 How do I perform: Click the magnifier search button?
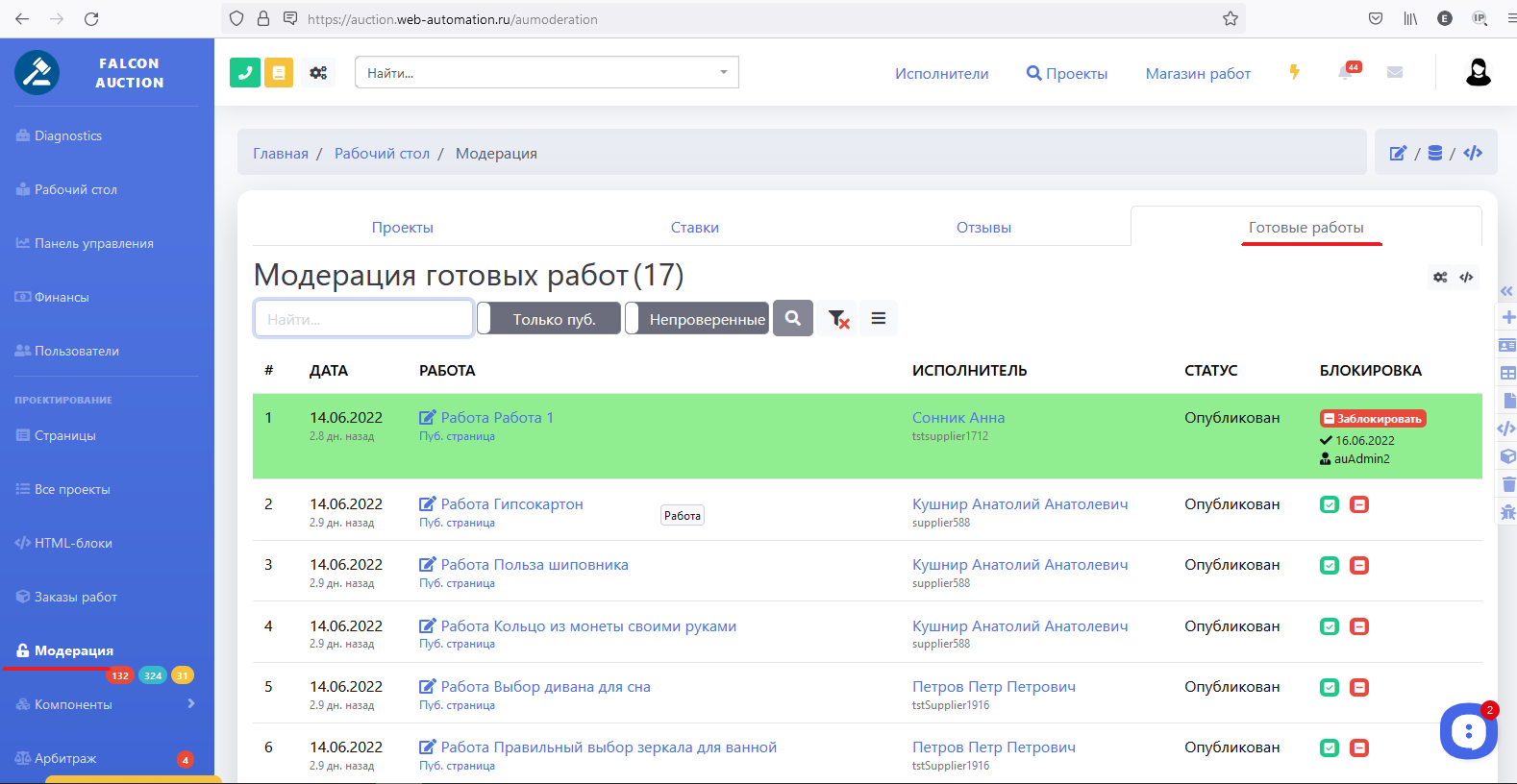tap(793, 318)
